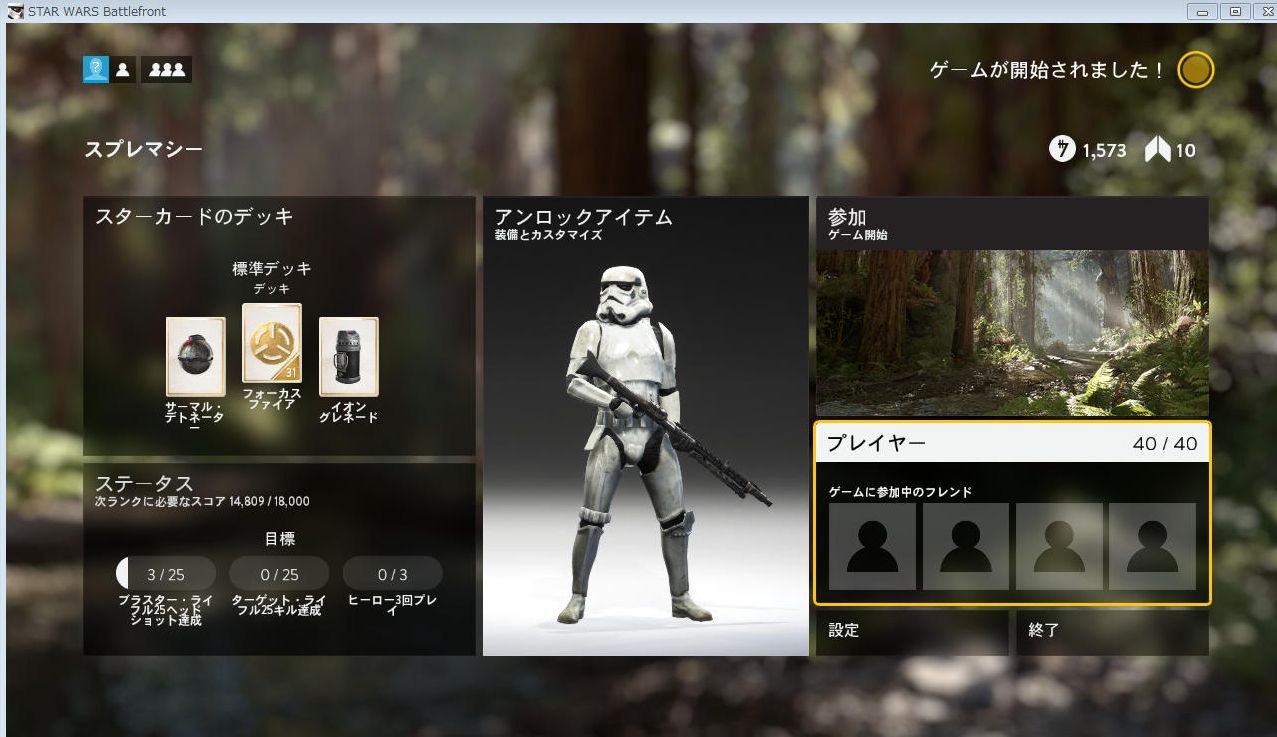Image resolution: width=1277 pixels, height=737 pixels.
Task: Open the three-person party group icon
Action: [166, 69]
